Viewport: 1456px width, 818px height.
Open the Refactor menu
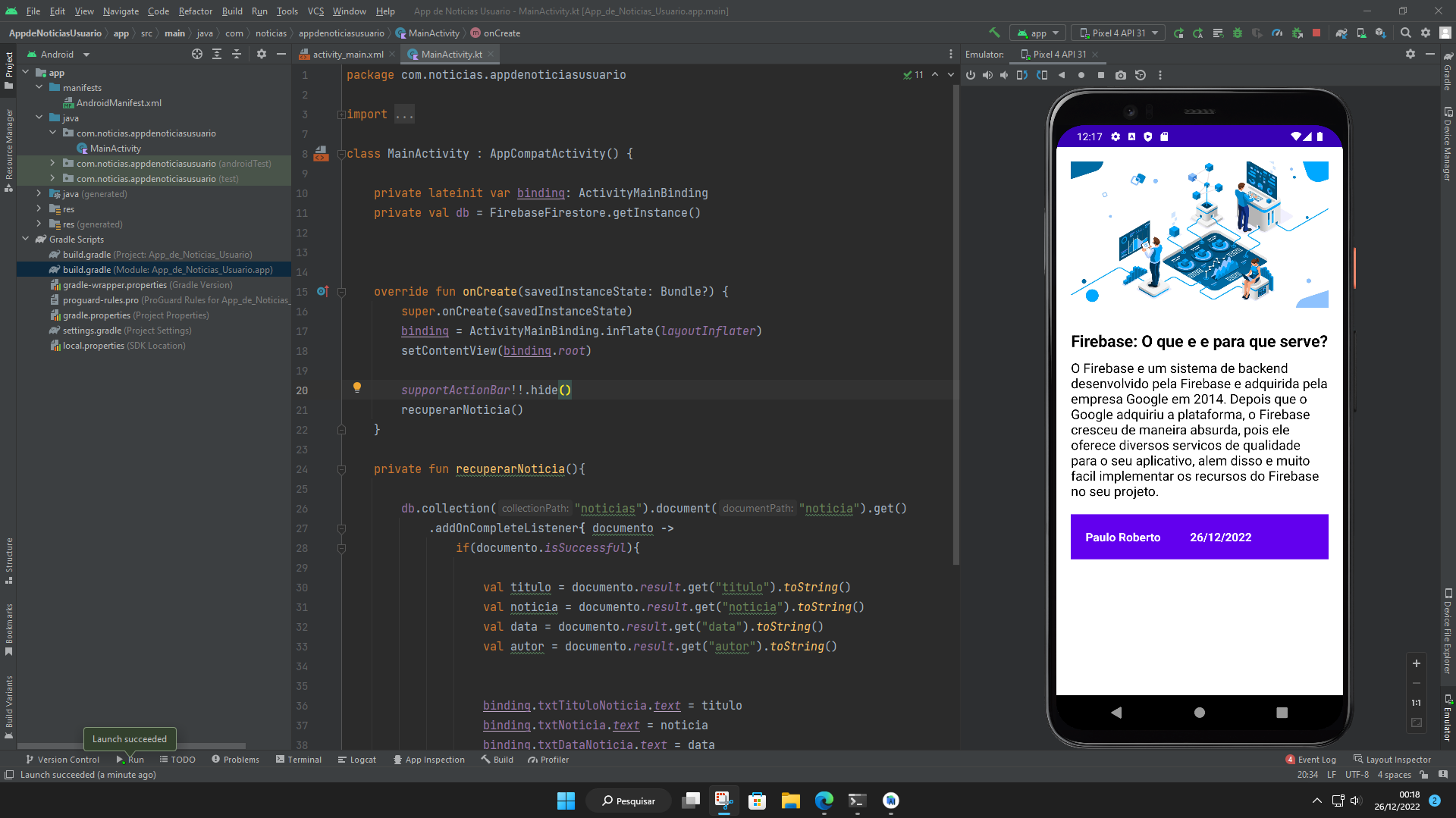[x=195, y=11]
